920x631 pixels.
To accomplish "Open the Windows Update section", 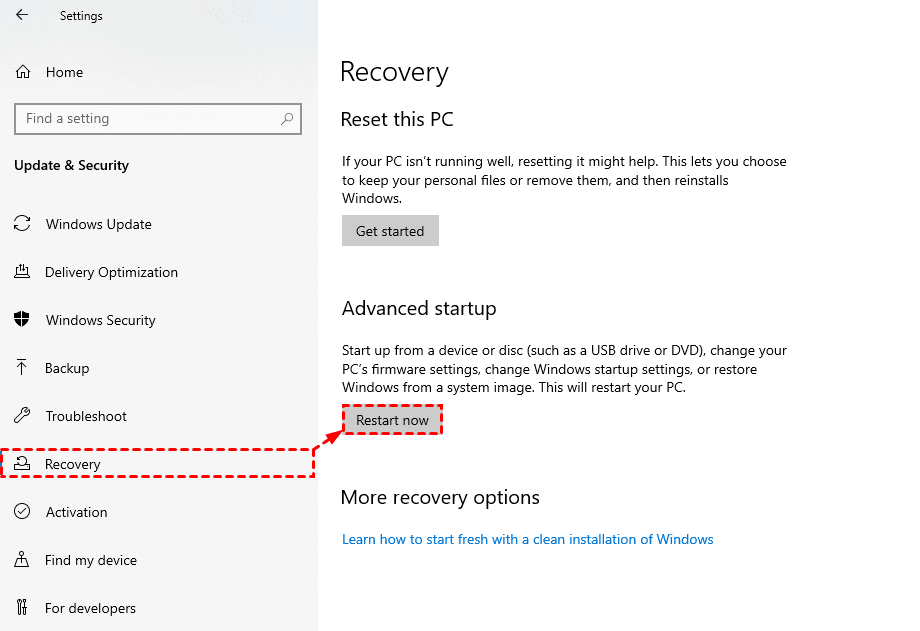I will pos(98,224).
